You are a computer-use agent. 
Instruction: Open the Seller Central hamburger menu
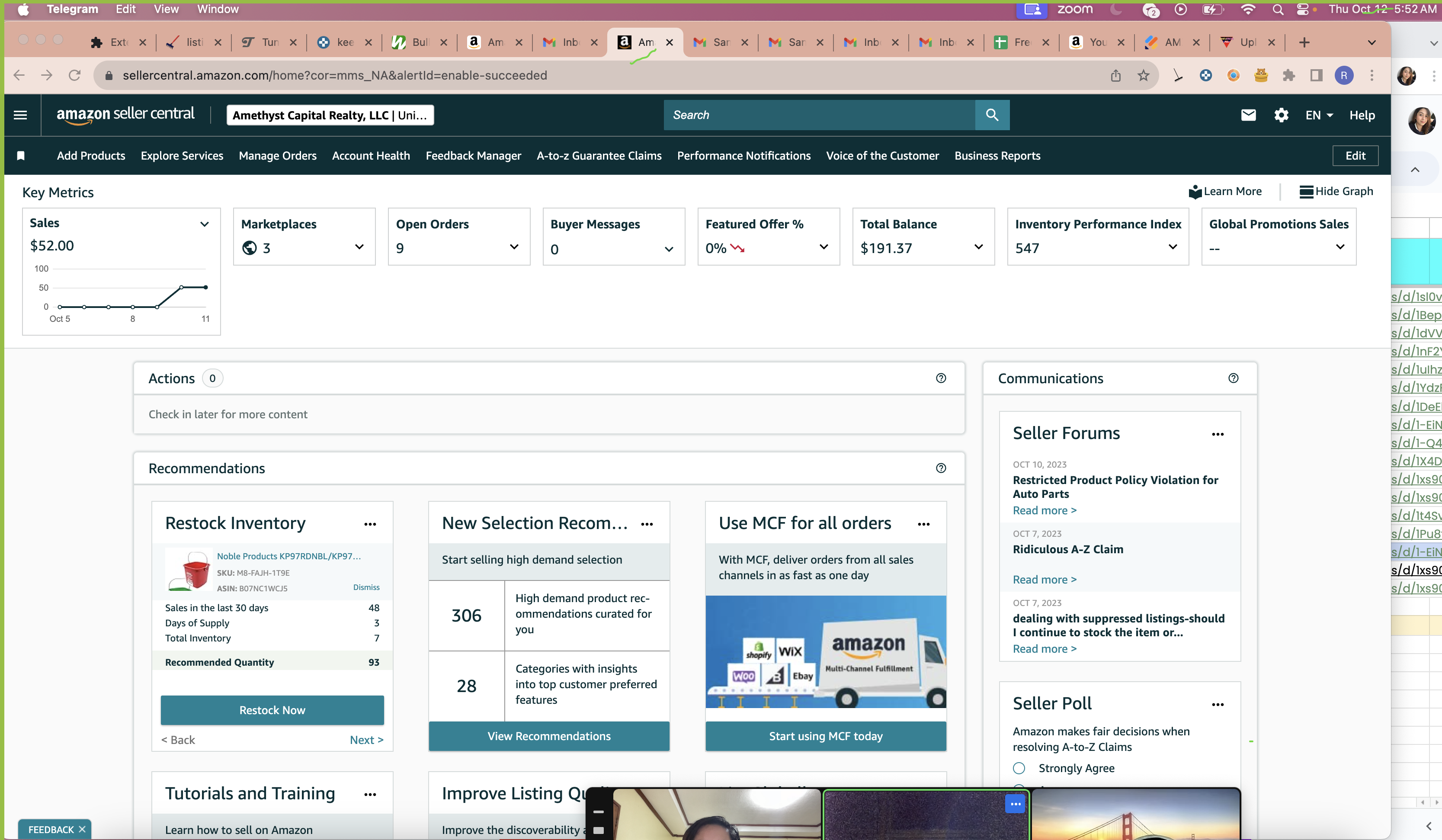click(x=21, y=115)
